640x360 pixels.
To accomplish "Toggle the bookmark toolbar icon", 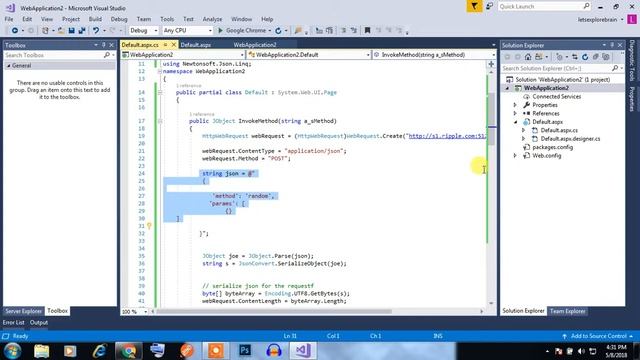I will (x=367, y=31).
